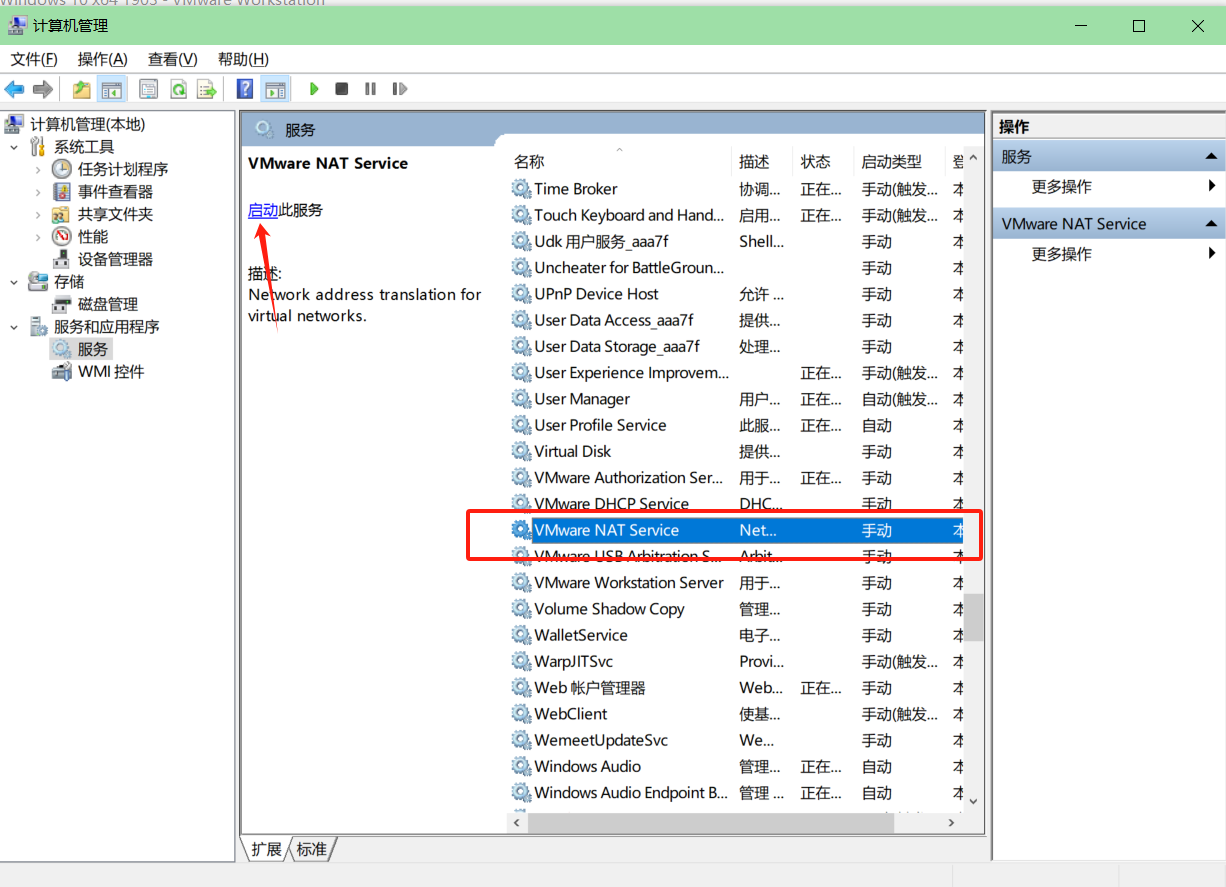Select 计算机管理(本地) root node
The height and width of the screenshot is (887, 1226).
(87, 124)
